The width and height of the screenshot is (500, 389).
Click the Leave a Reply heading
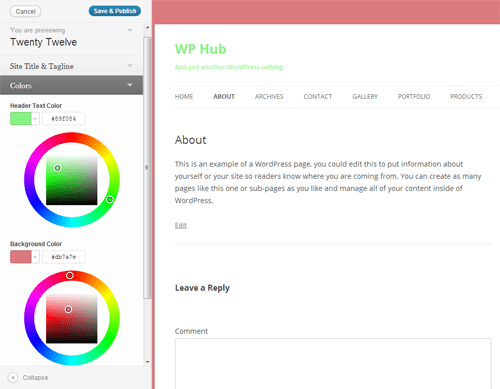[202, 288]
